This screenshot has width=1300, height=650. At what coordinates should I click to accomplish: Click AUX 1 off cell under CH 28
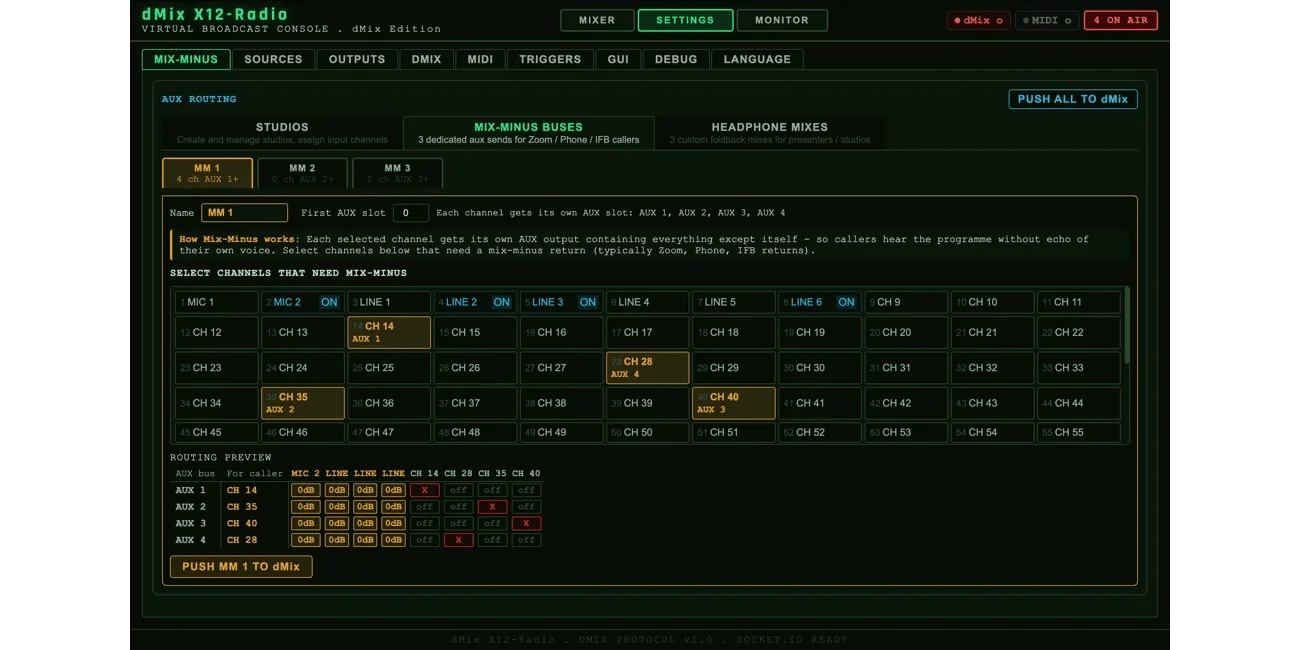tap(458, 490)
